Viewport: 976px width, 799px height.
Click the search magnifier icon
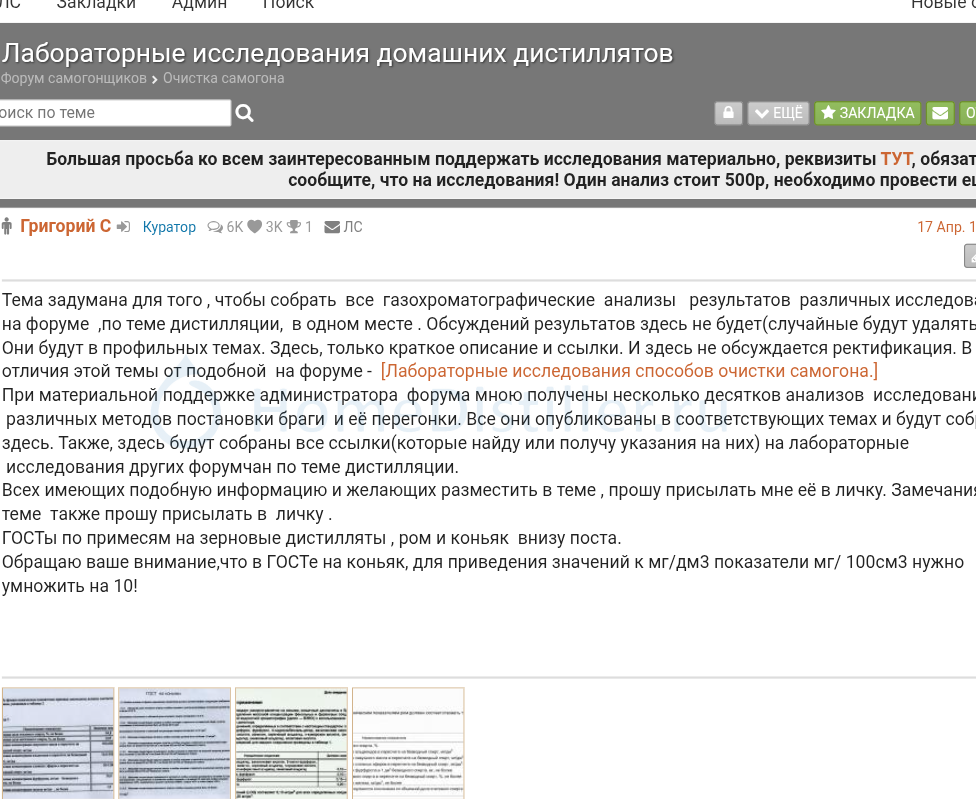coord(244,113)
